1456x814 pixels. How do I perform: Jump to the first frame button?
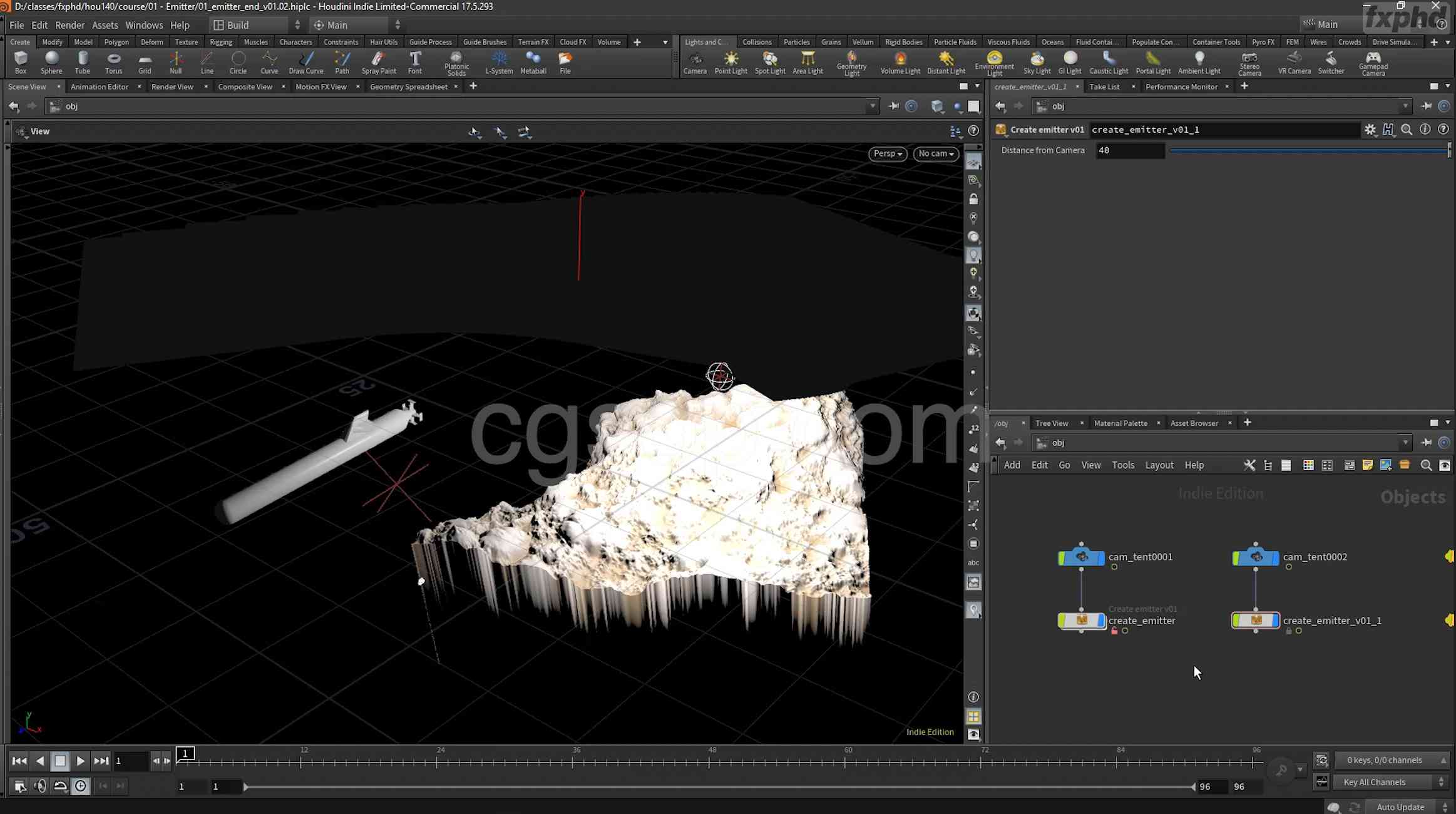[x=19, y=761]
